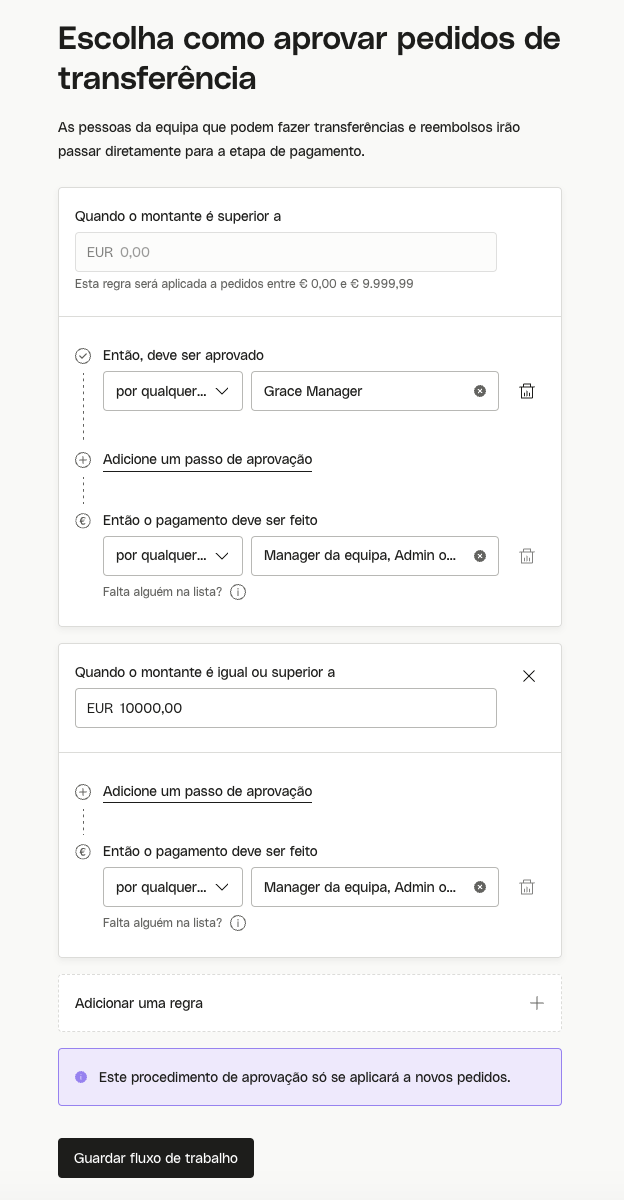The width and height of the screenshot is (624, 1200).
Task: Clear payers field in second rule
Action: 480,887
